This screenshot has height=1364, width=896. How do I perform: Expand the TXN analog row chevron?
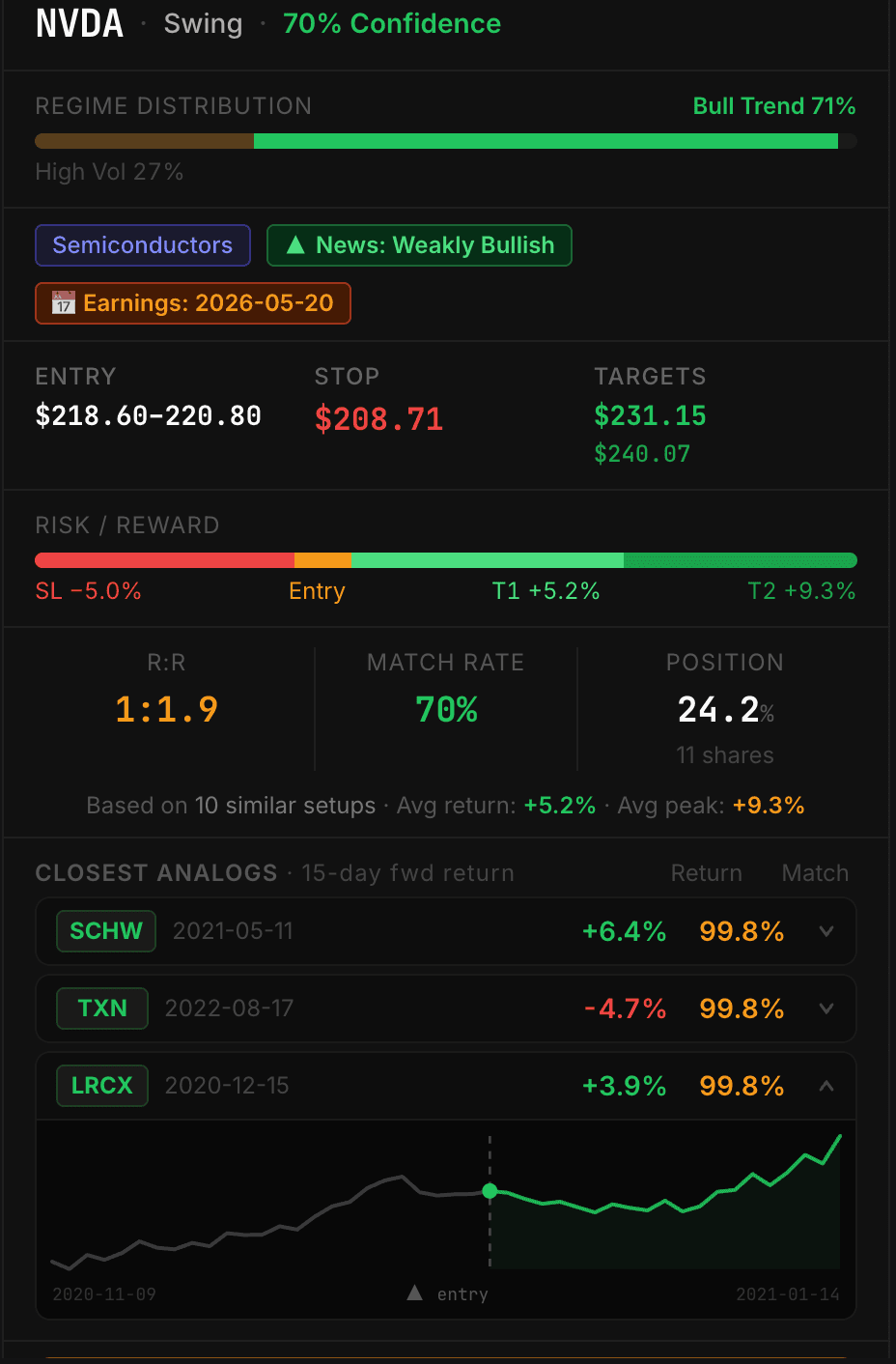826,1009
